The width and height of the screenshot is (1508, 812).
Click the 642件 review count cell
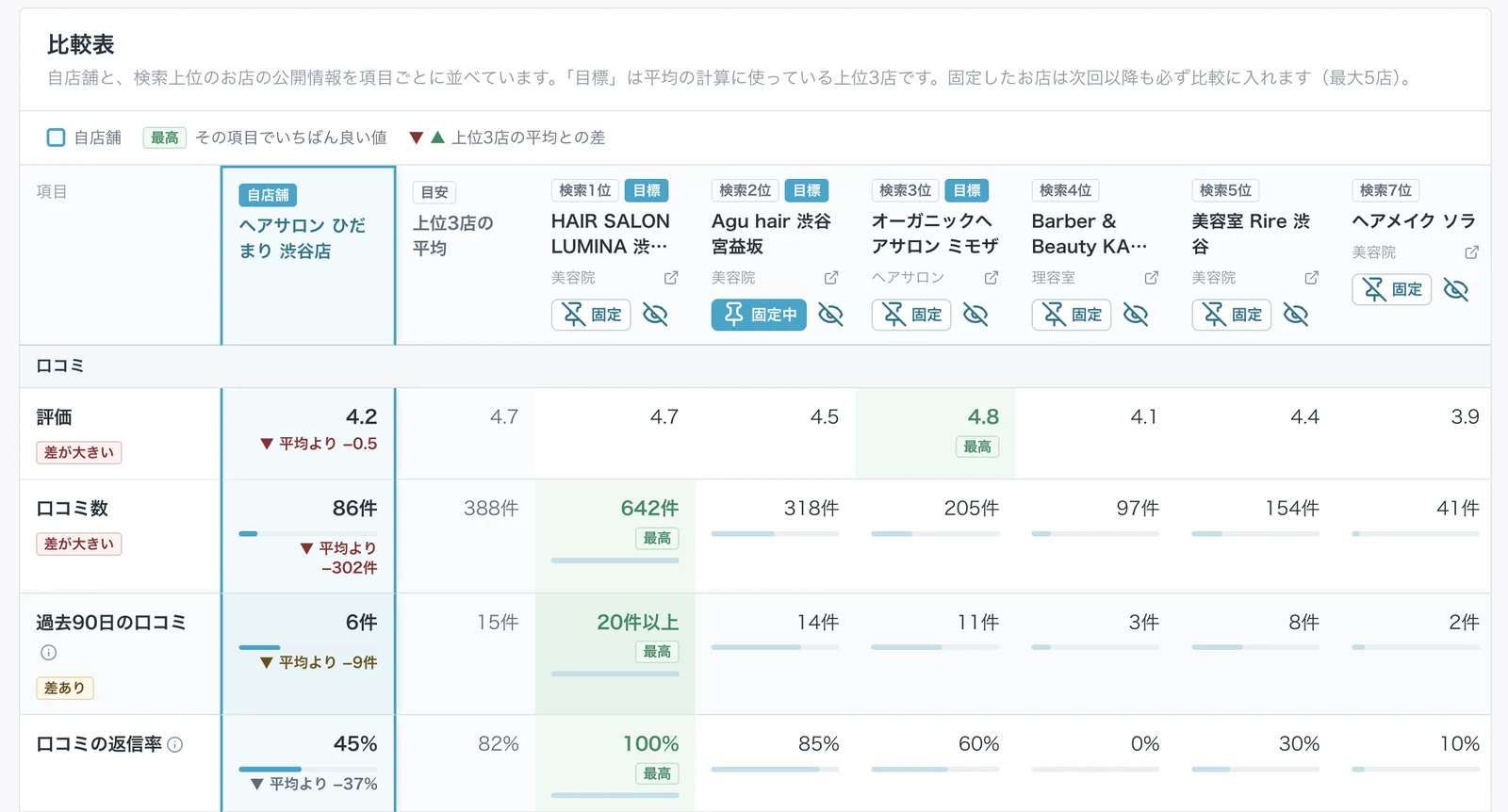(615, 536)
